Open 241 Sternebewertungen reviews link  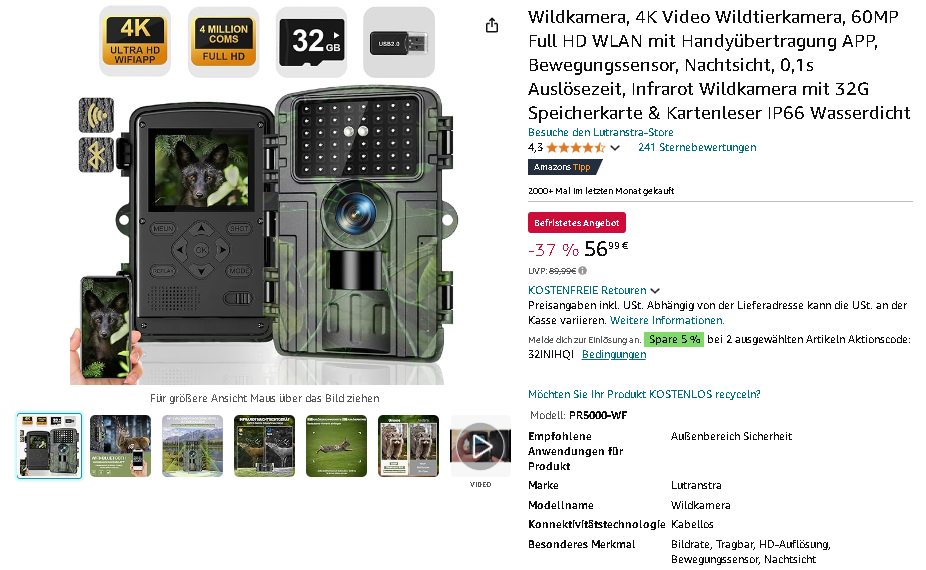(x=697, y=147)
